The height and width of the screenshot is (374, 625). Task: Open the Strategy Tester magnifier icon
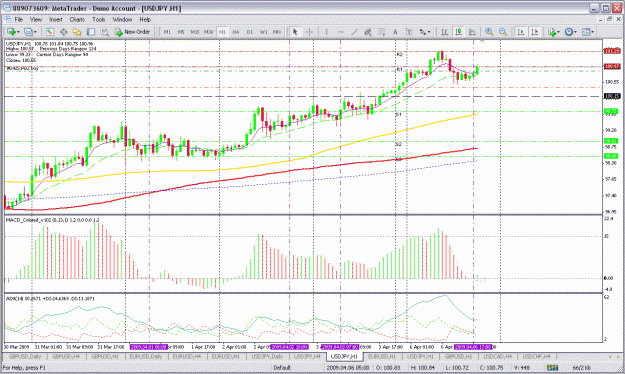104,32
